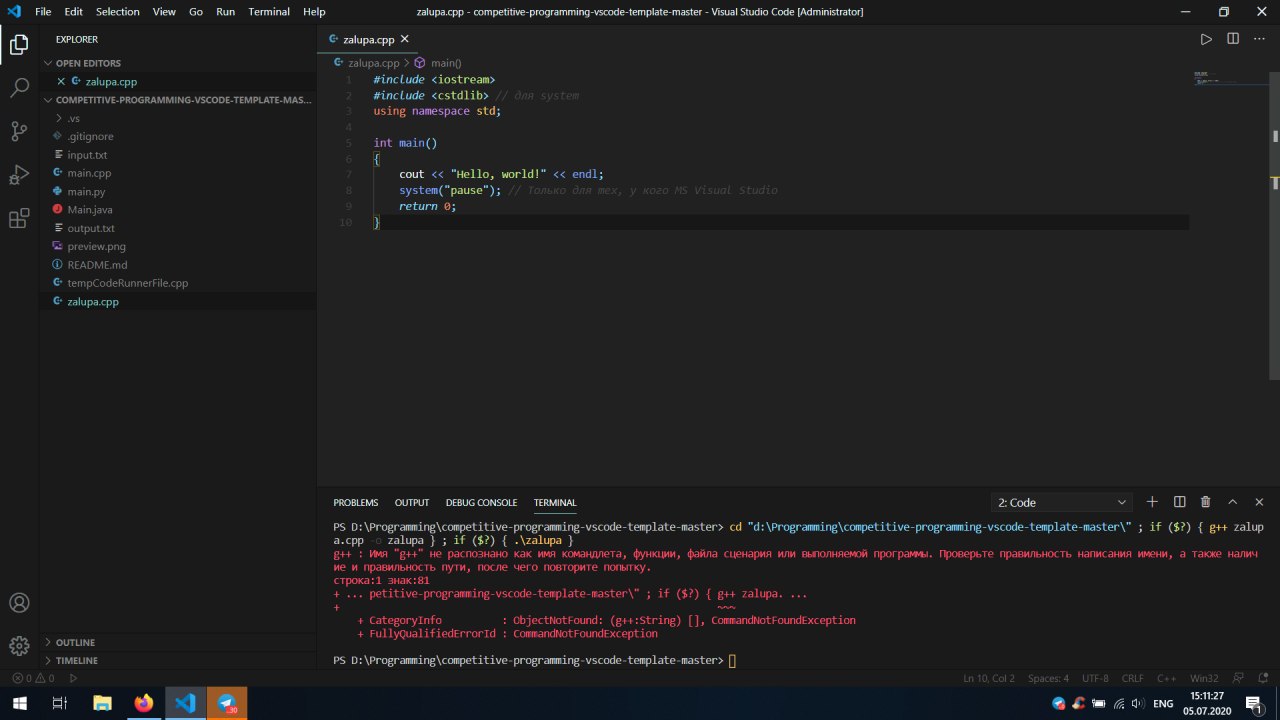
Task: Open the Edit menu
Action: [73, 12]
